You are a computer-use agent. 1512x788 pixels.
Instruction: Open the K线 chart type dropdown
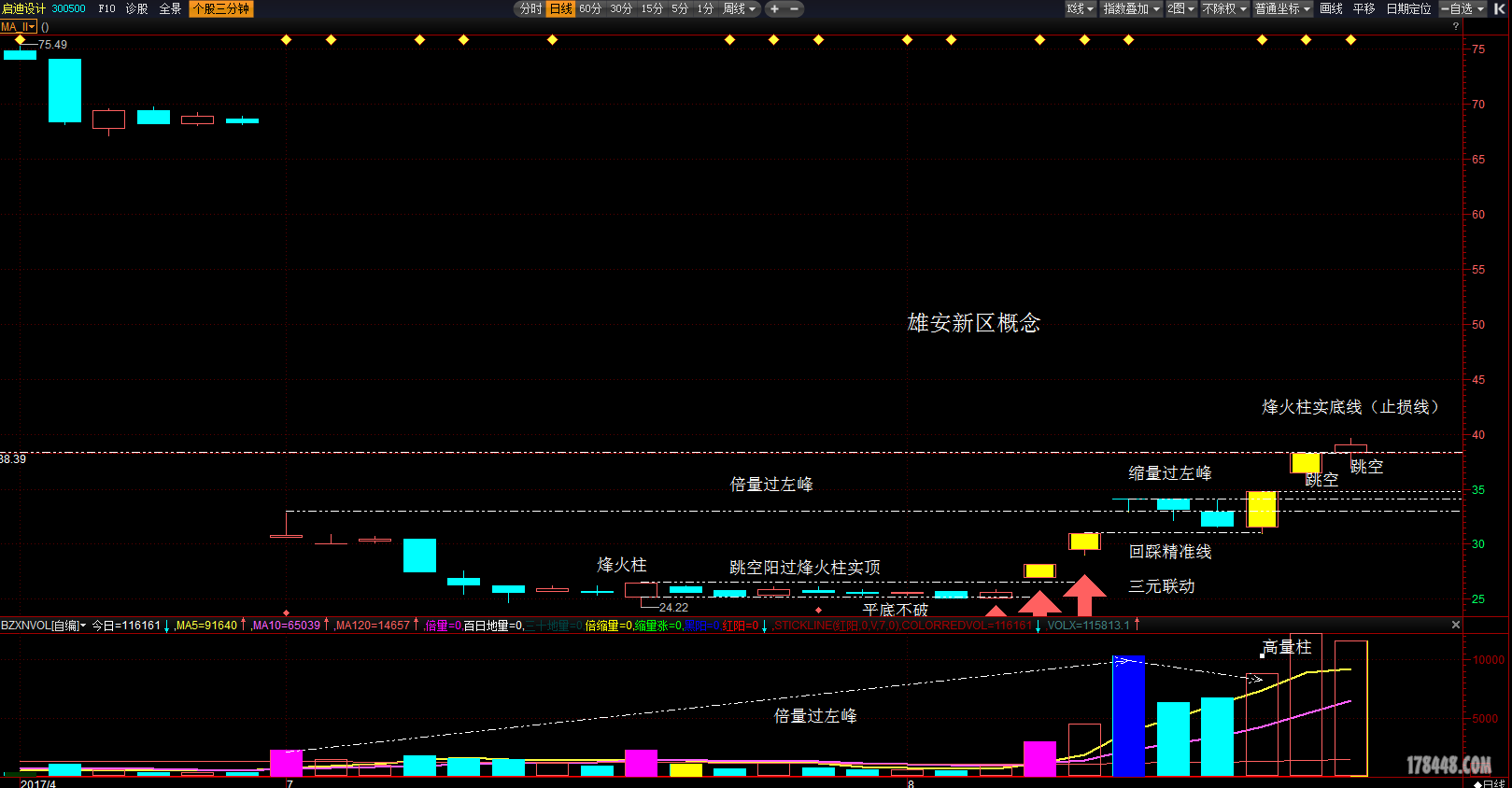pyautogui.click(x=1080, y=8)
